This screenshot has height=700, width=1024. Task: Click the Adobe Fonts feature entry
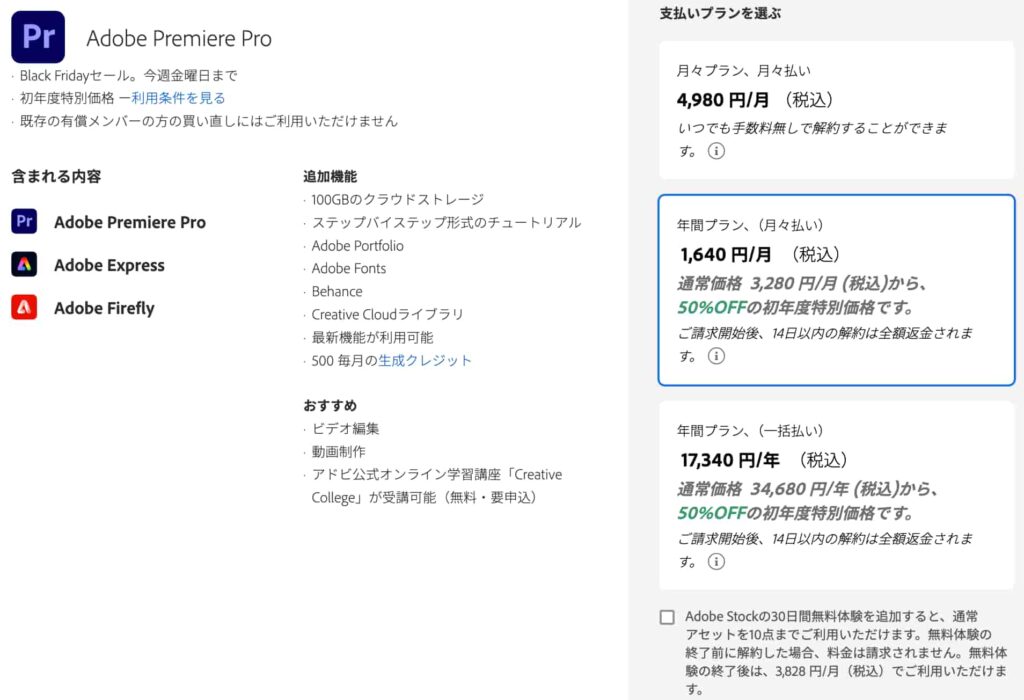coord(348,268)
